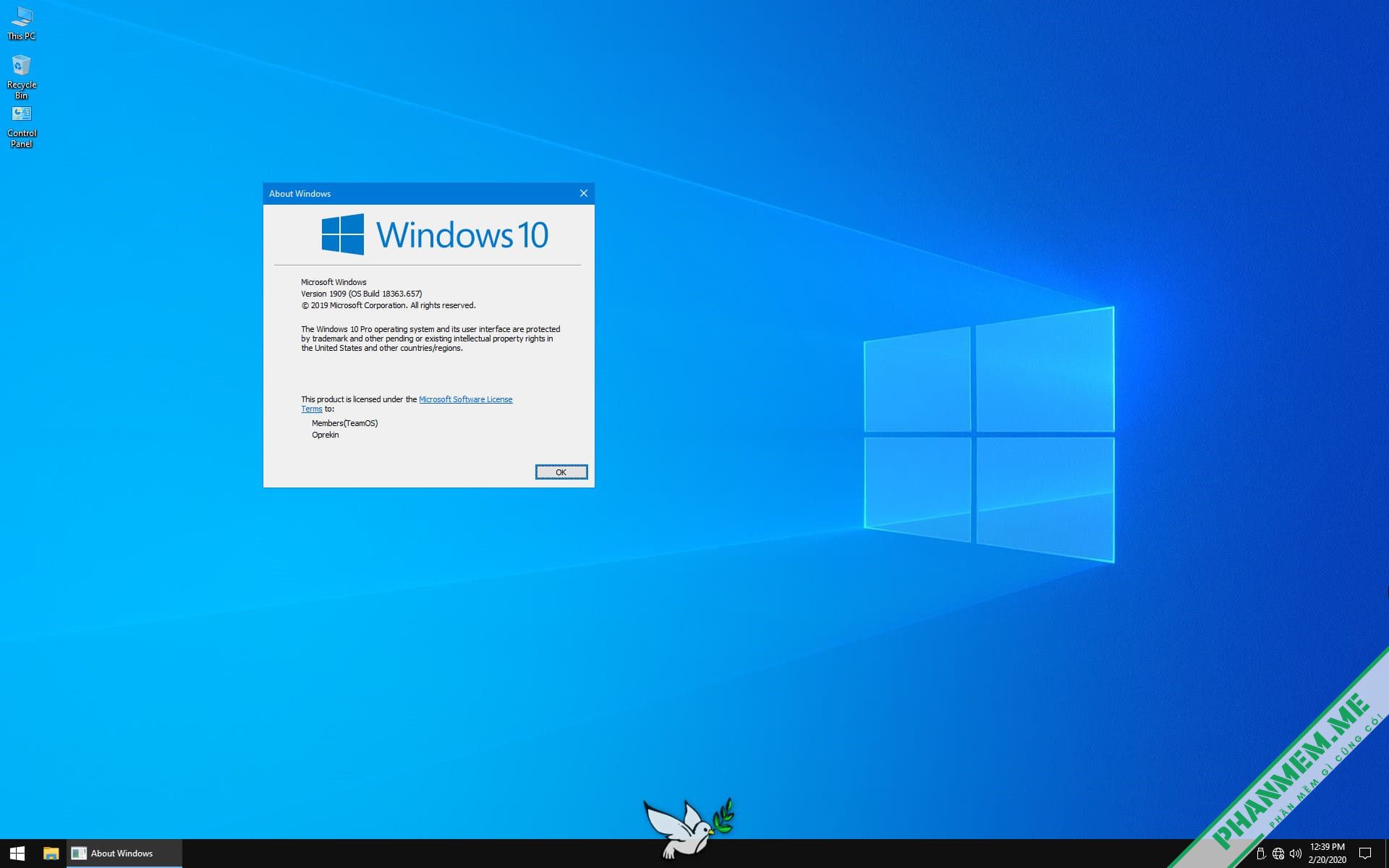Select the Recycle Bin desktop icon
1389x868 pixels.
[x=21, y=77]
